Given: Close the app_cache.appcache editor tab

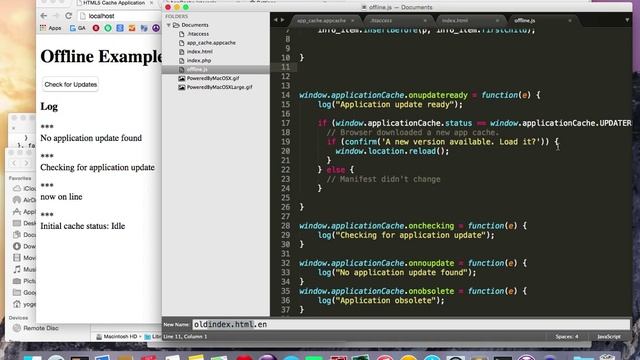Looking at the screenshot, I should (353, 20).
